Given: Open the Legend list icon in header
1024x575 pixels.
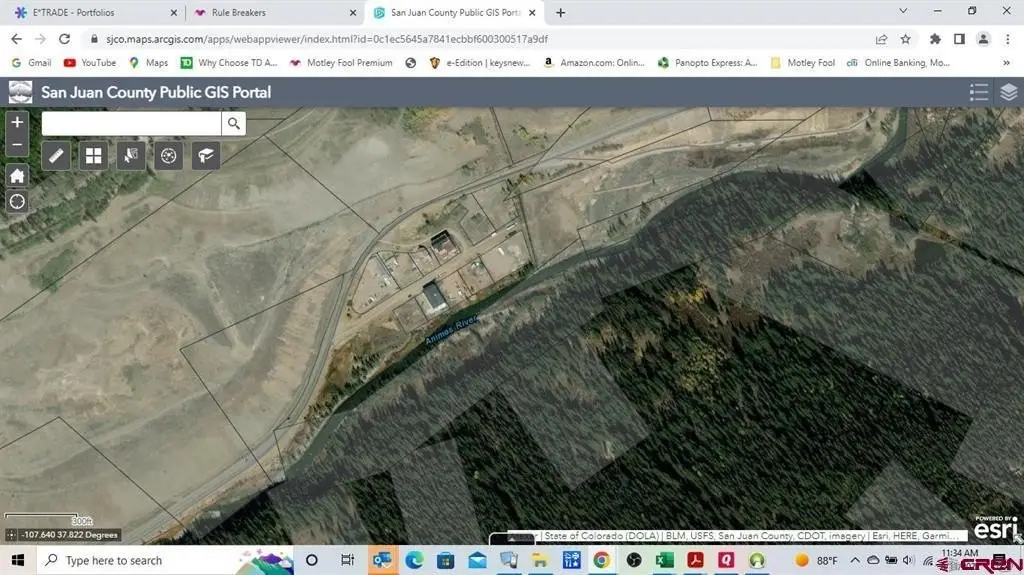Looking at the screenshot, I should (x=979, y=92).
